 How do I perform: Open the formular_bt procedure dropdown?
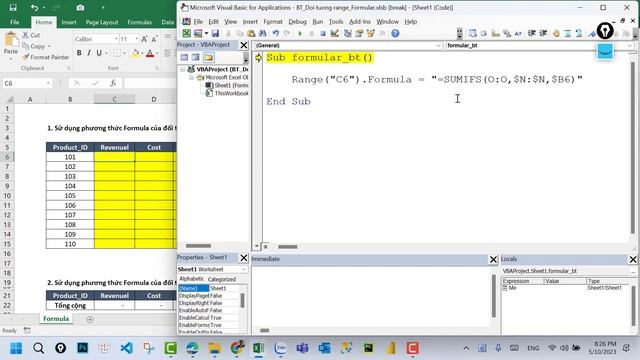click(629, 45)
